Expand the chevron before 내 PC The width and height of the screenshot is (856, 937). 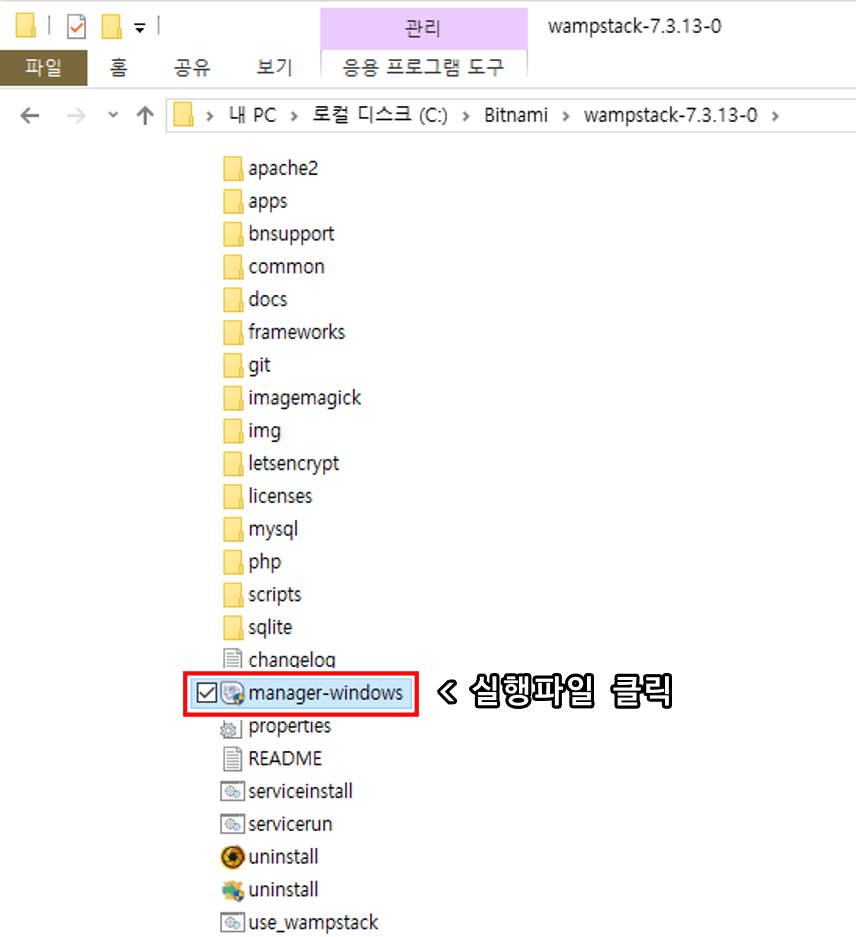[x=209, y=116]
